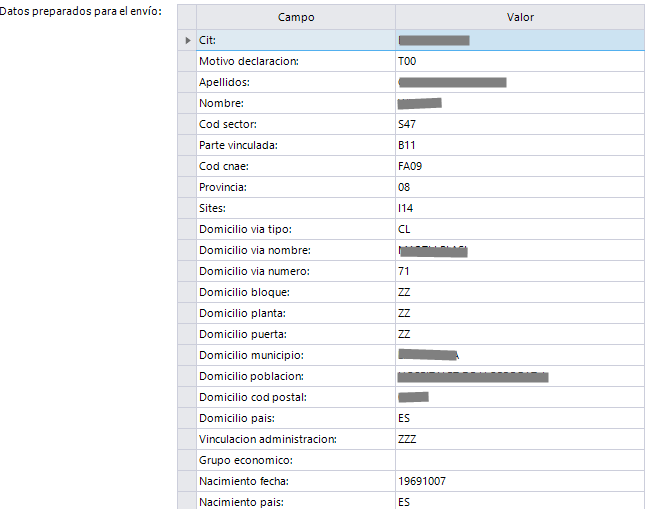Click the Valor column header
This screenshot has width=648, height=516.
pos(520,17)
